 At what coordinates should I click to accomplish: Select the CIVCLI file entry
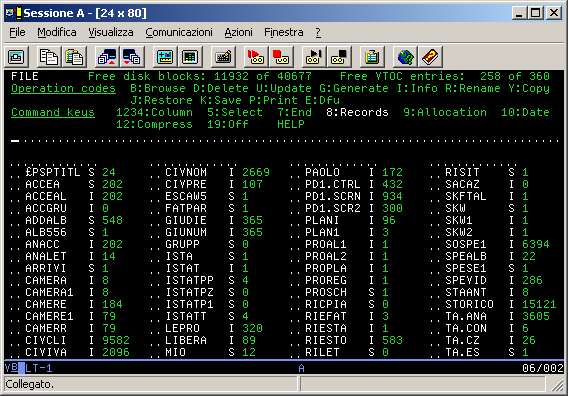pos(46,340)
